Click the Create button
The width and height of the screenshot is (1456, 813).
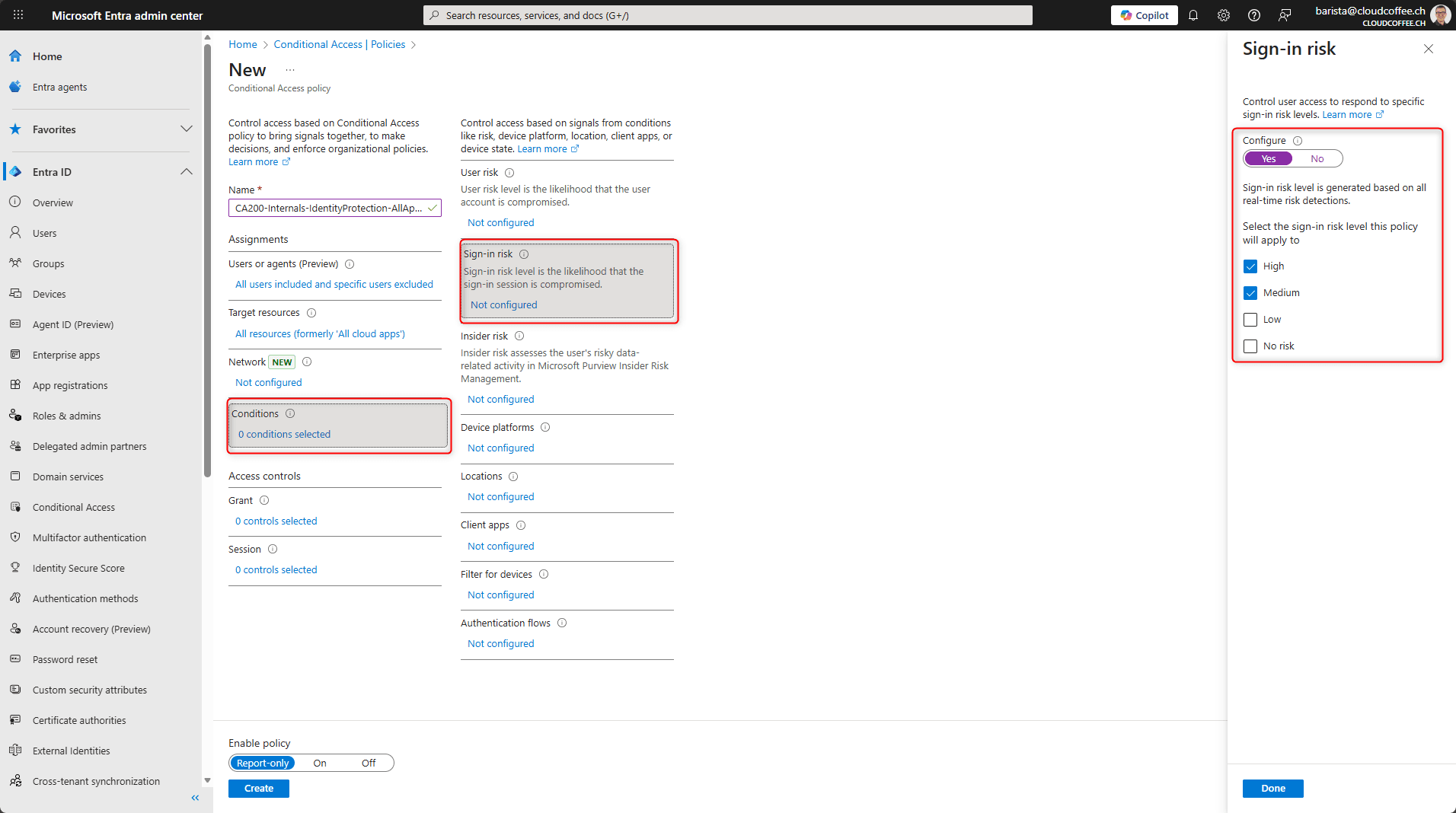click(258, 788)
